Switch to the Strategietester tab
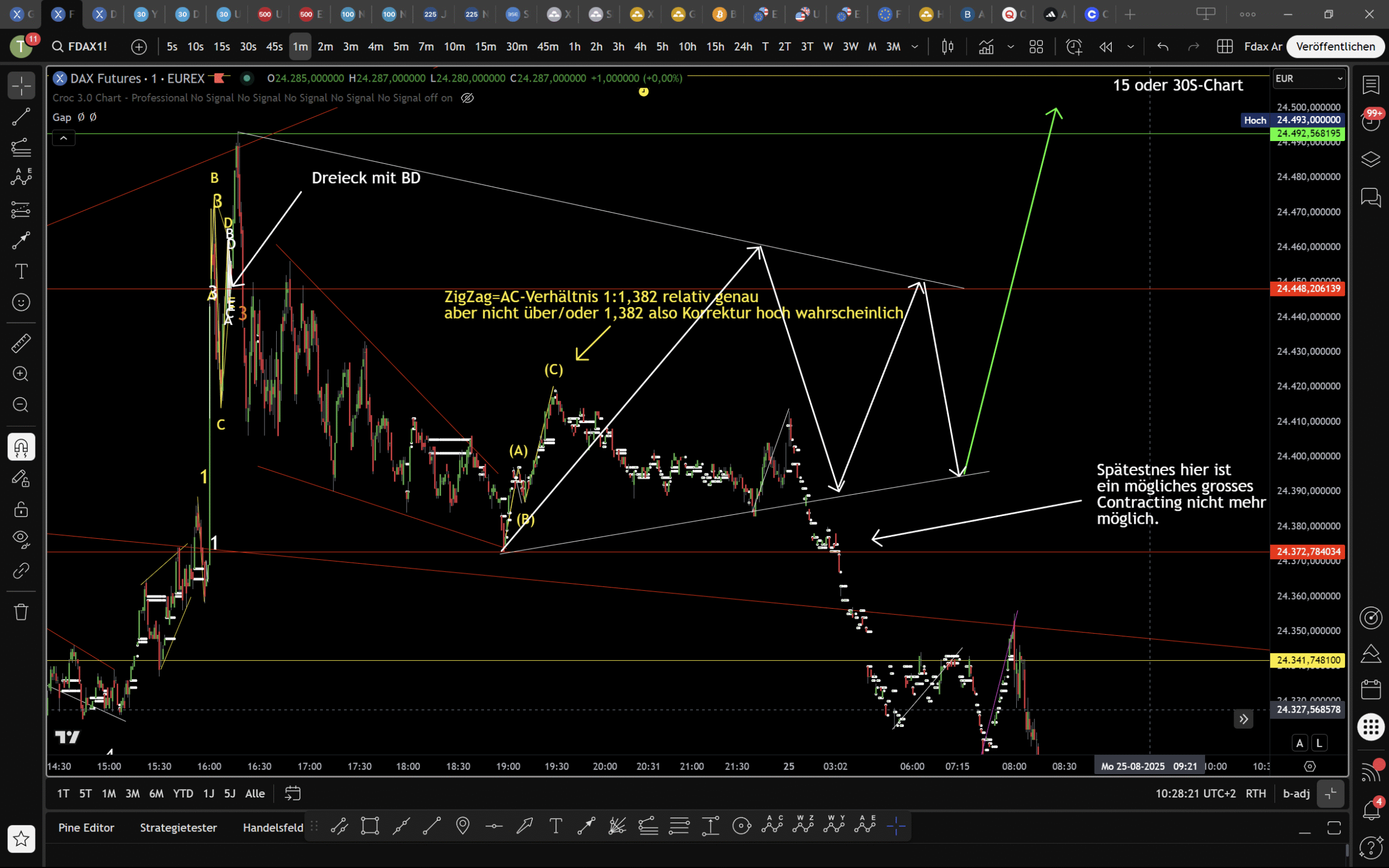This screenshot has width=1389, height=868. click(x=178, y=827)
